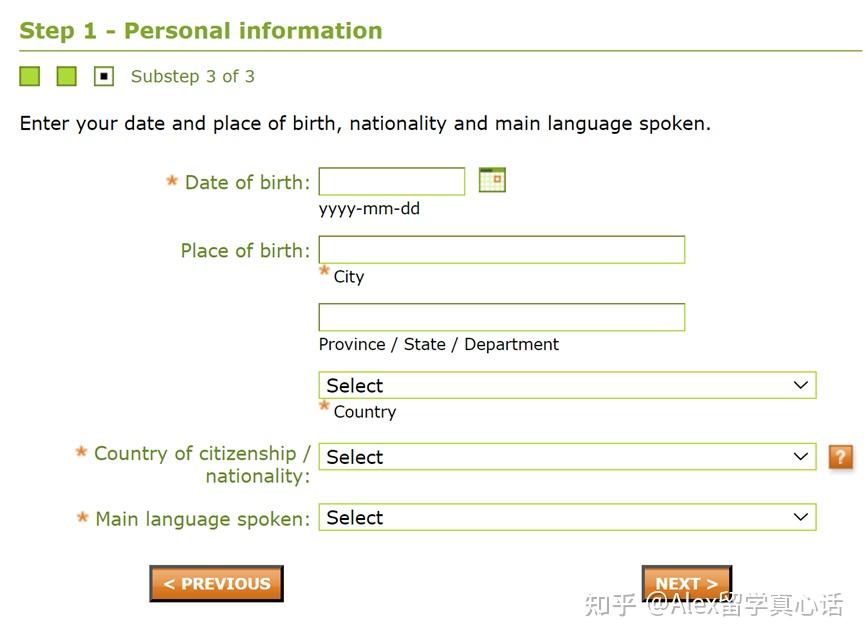Click the Place of birth label

(245, 251)
